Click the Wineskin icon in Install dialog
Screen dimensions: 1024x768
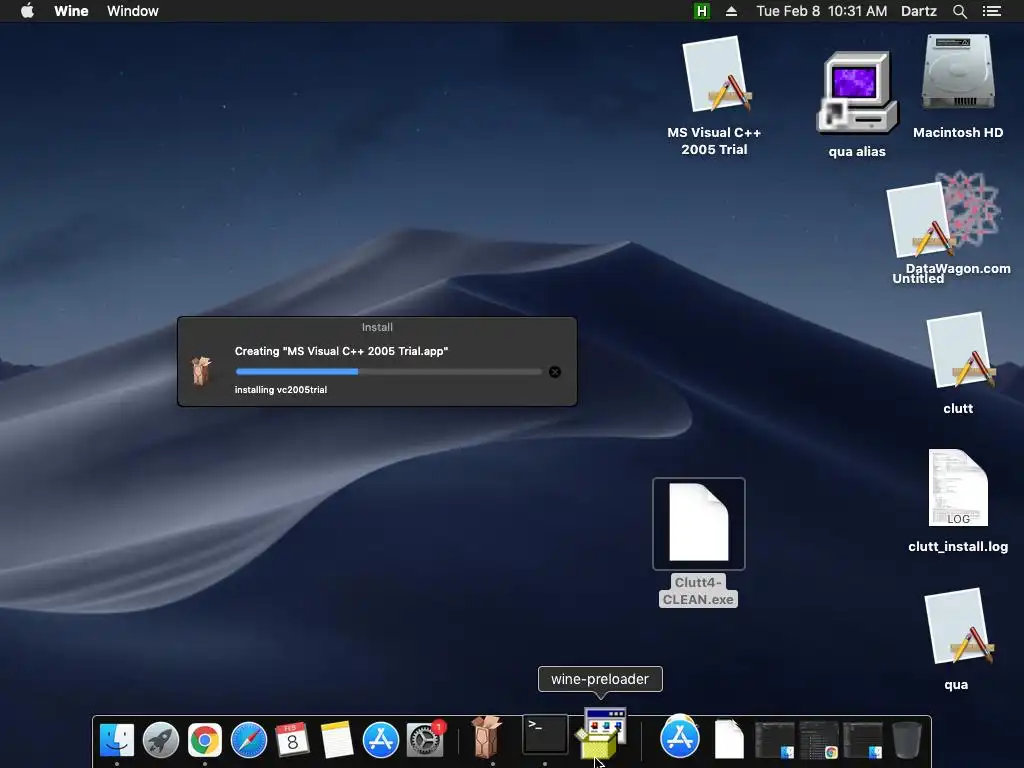tap(202, 370)
